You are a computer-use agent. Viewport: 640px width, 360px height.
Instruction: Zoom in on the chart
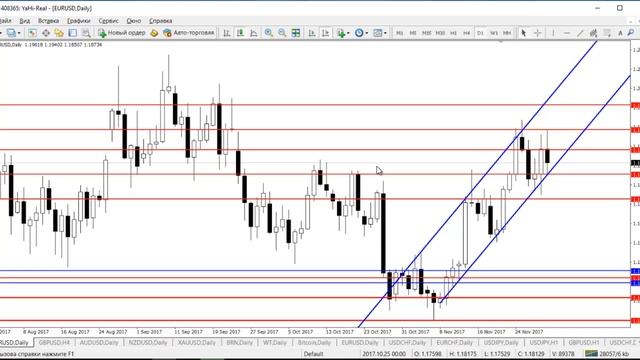point(269,33)
